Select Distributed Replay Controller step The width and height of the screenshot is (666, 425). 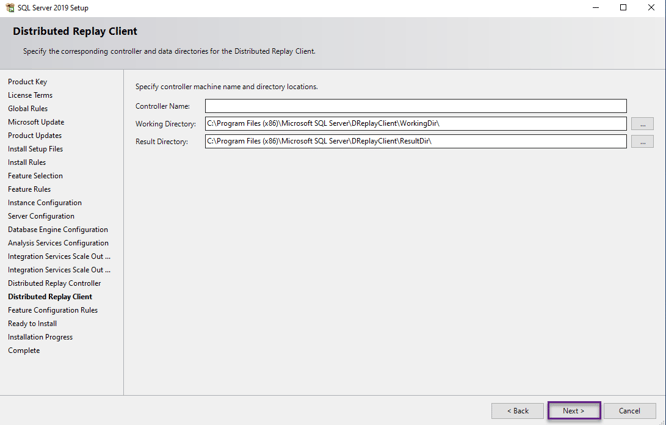[54, 283]
